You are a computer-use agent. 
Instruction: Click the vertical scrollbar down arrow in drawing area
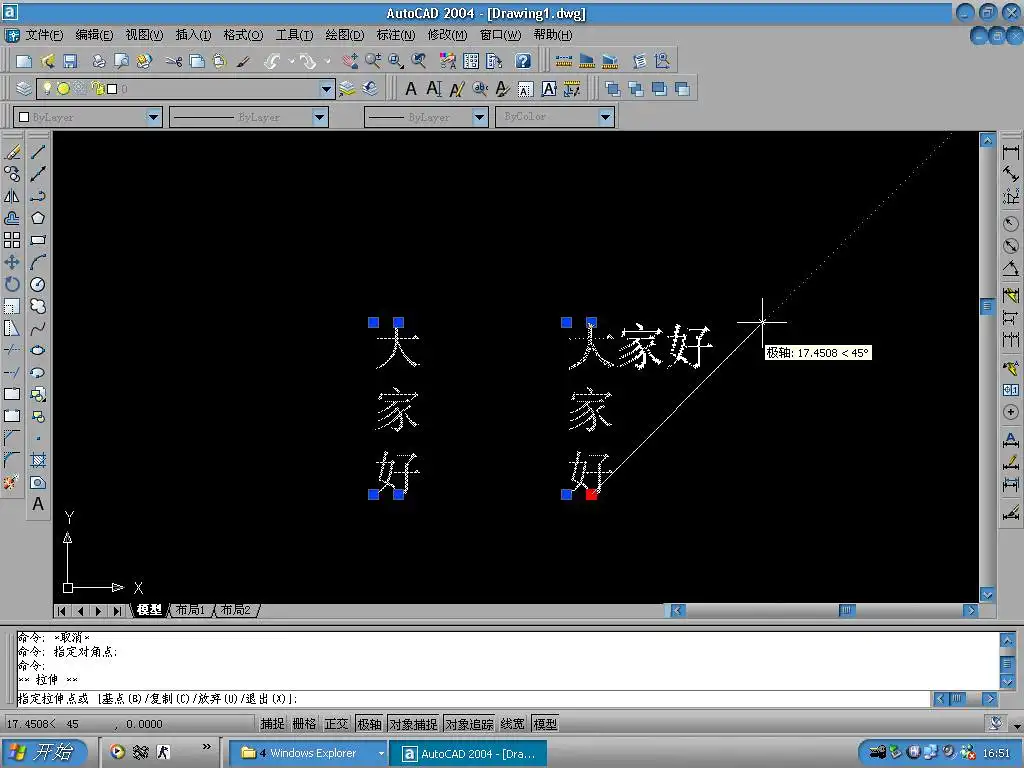(987, 594)
